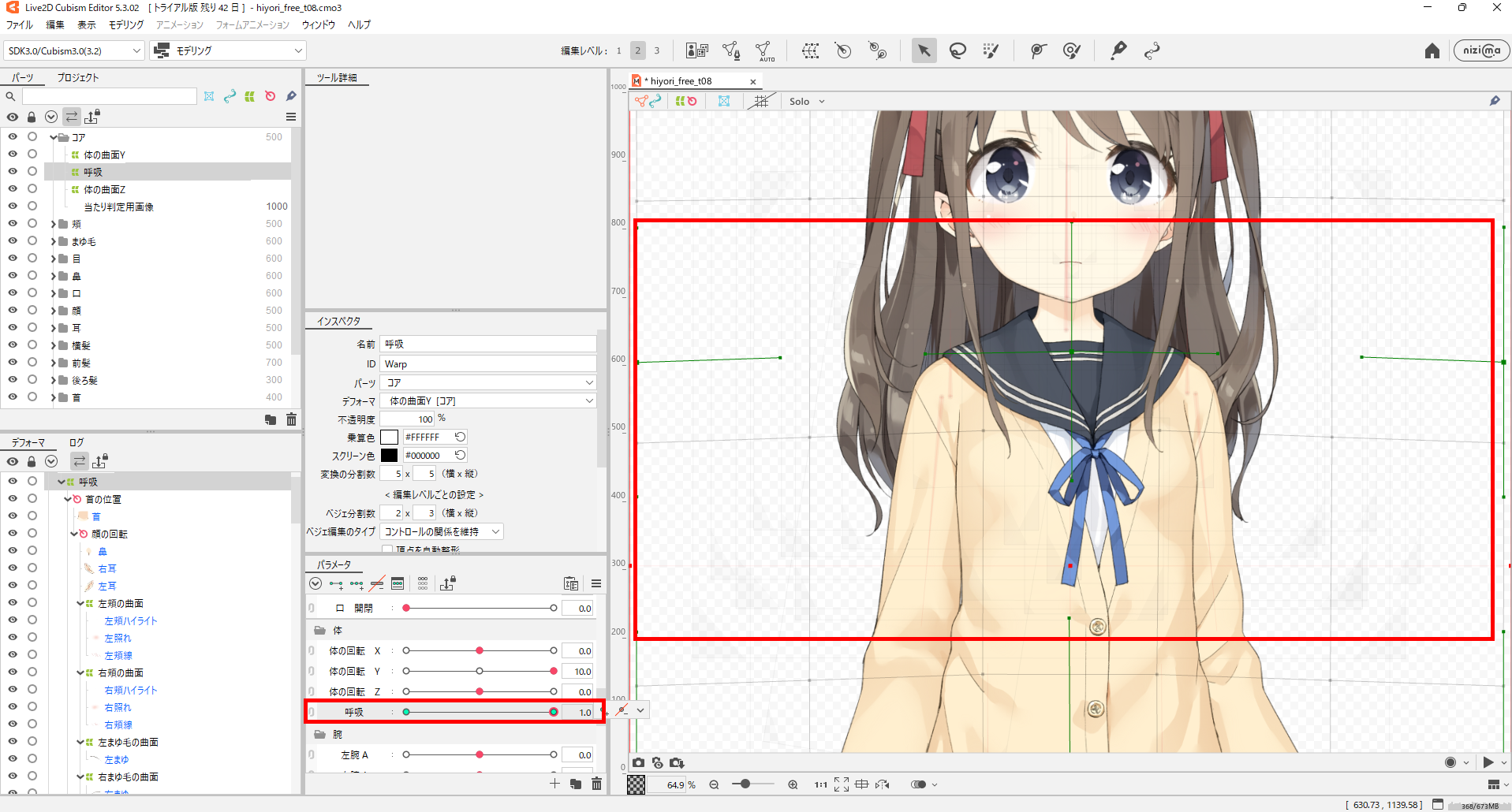Create a warp deformer from toolbar
Screen dimensions: 1512x812
(810, 51)
